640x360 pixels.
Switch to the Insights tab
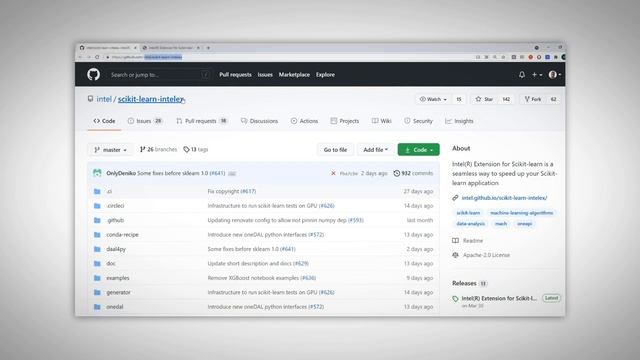459,121
